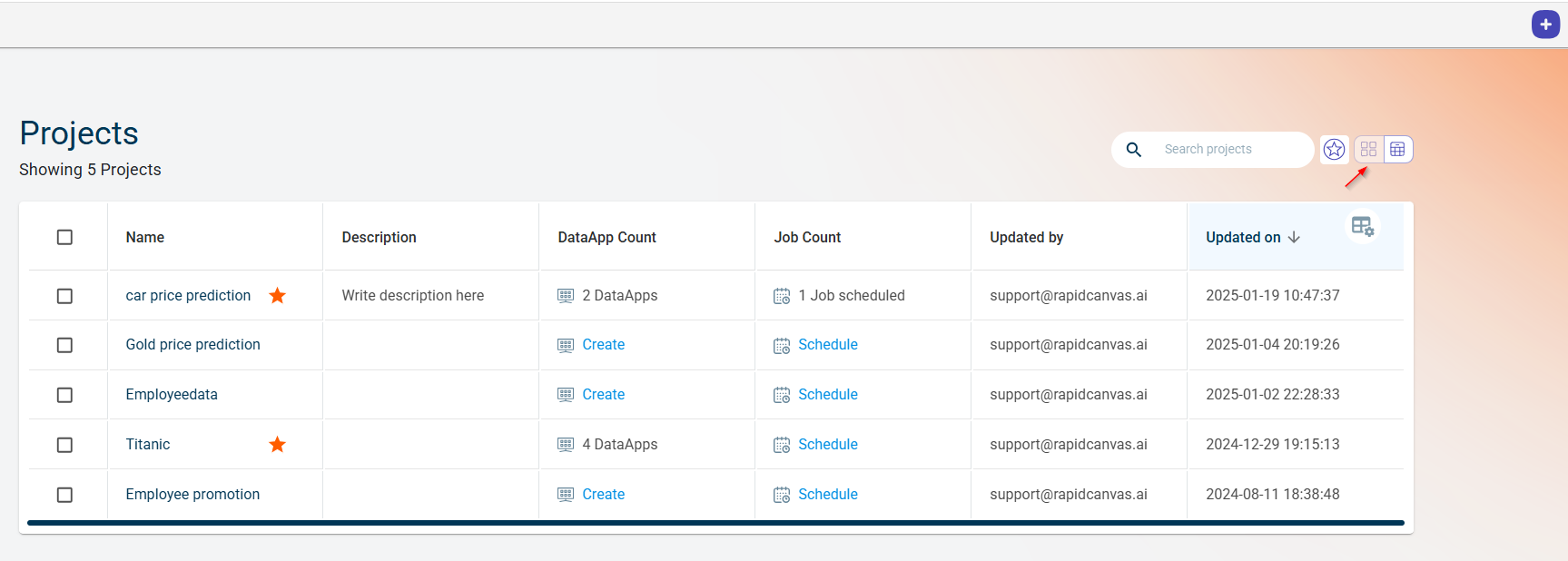Click the Titanic favorite star
Viewport: 1568px width, 561px height.
point(278,445)
